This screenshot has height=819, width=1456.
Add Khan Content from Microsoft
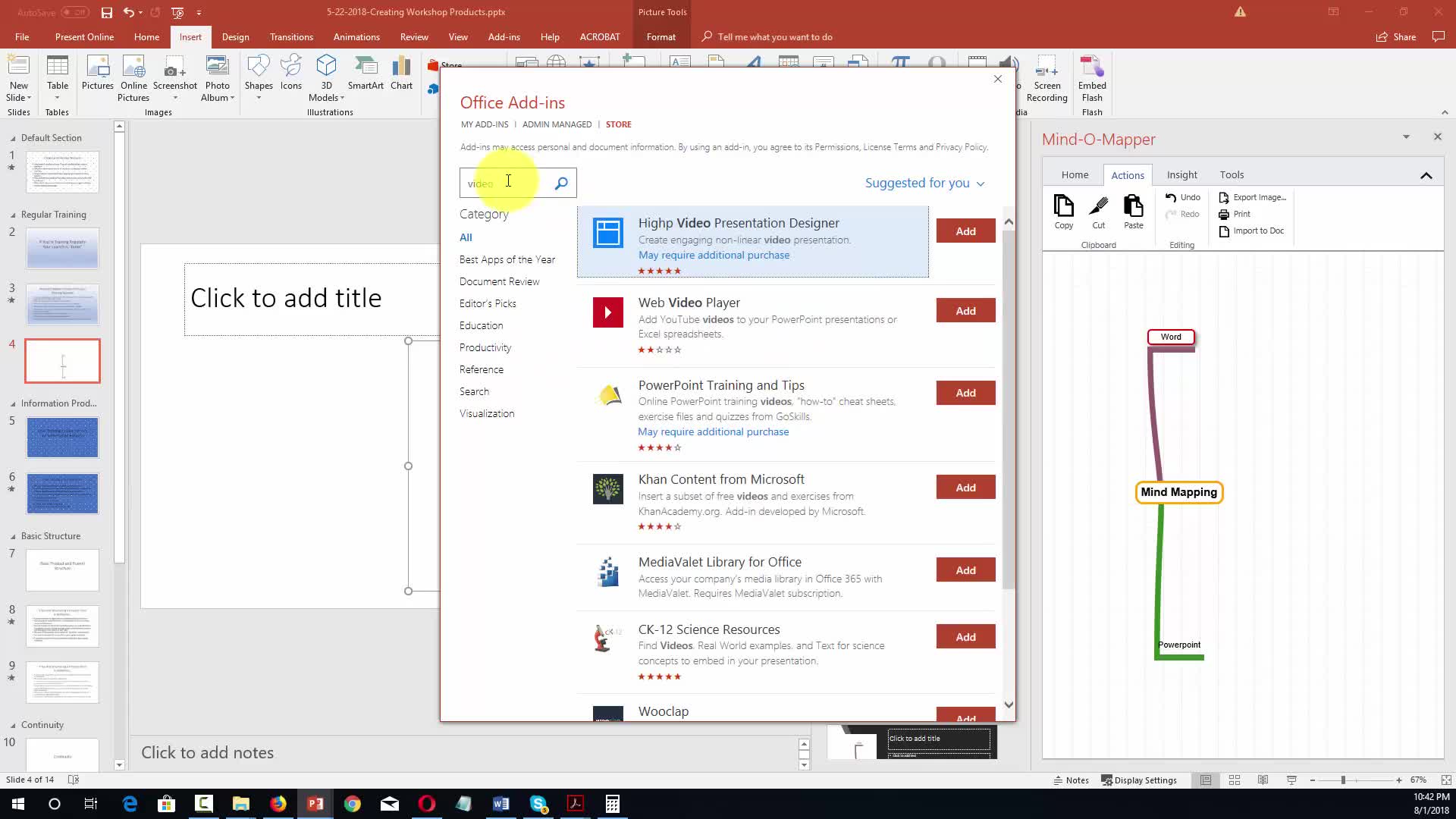(965, 488)
